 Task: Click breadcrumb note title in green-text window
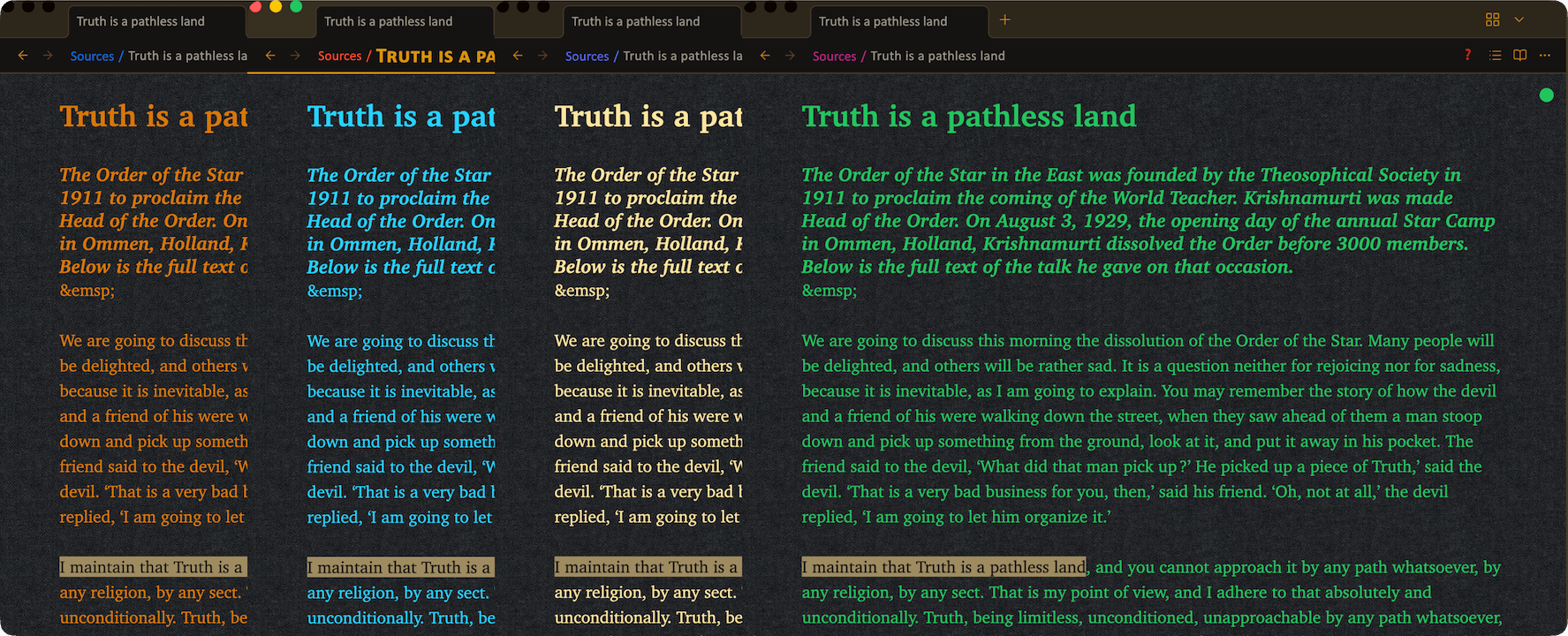(x=937, y=56)
